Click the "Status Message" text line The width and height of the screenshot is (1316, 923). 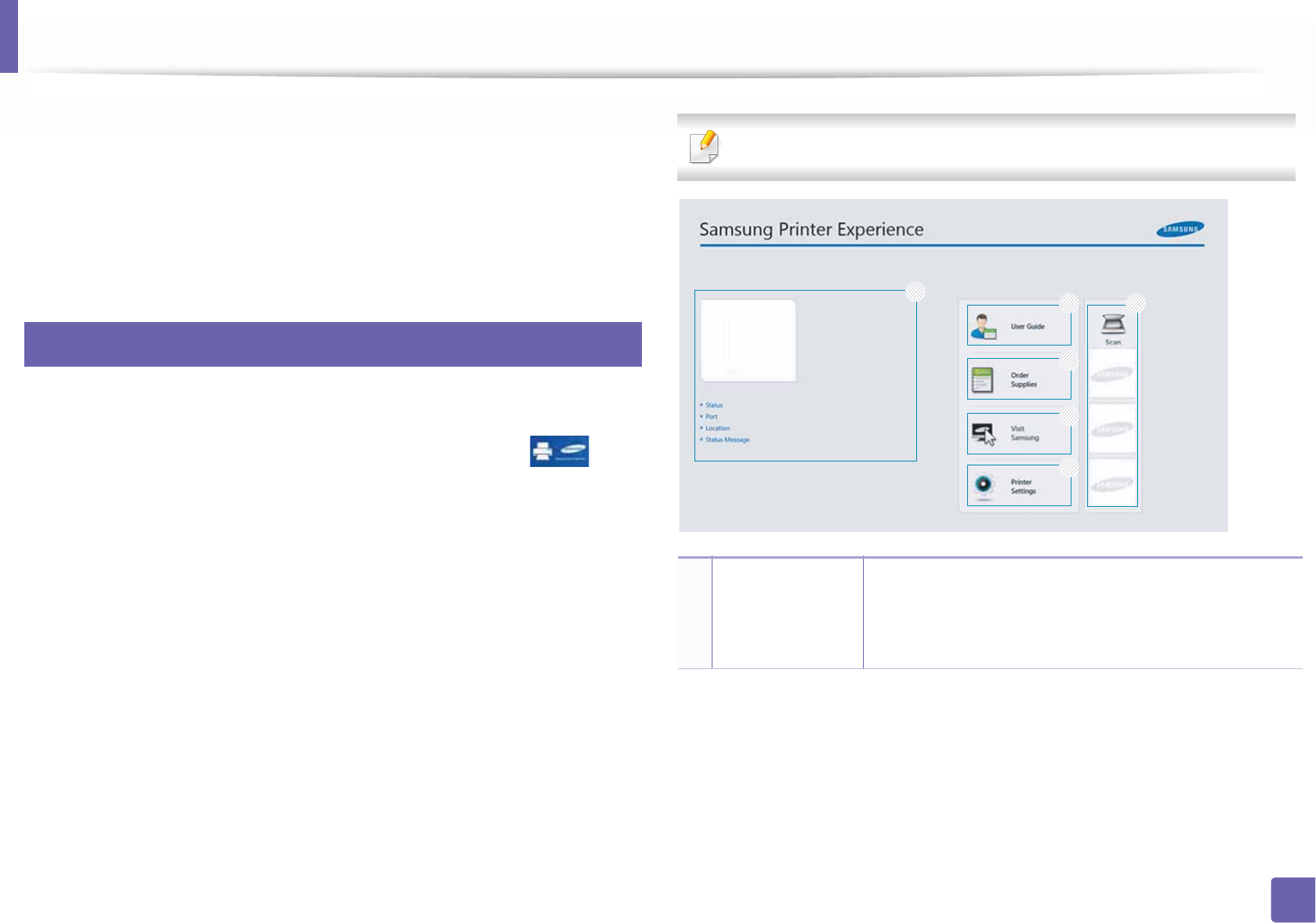point(727,440)
